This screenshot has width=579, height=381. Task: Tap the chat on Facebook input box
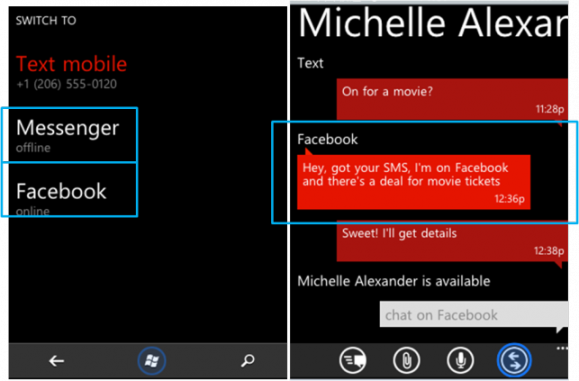(x=474, y=315)
